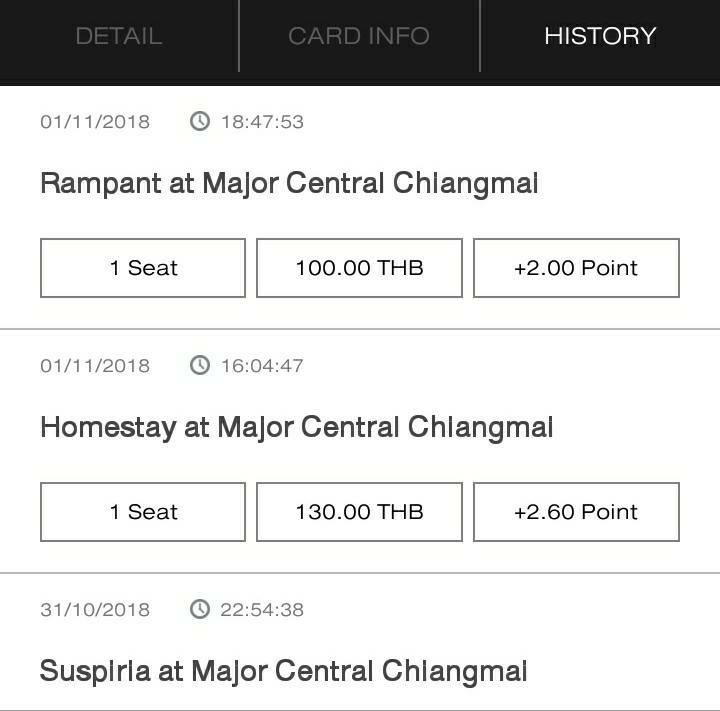Image resolution: width=720 pixels, height=711 pixels.
Task: Click the +2.60 Point box
Action: coord(576,512)
